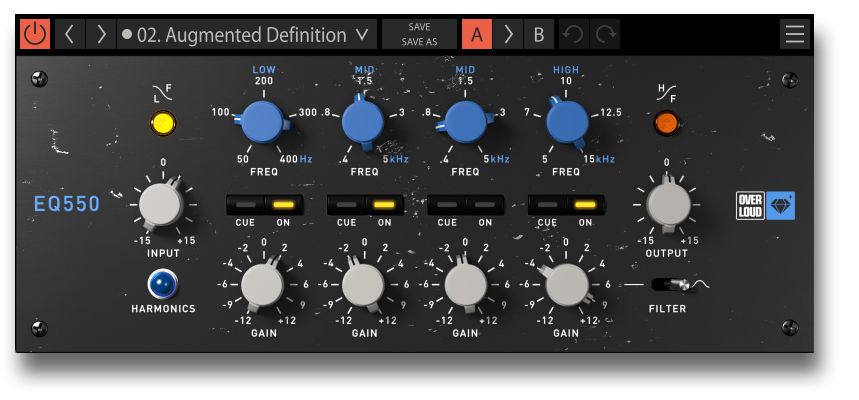Screen dimensions: 859x400
Task: Click SAVE AS preset button
Action: [419, 42]
